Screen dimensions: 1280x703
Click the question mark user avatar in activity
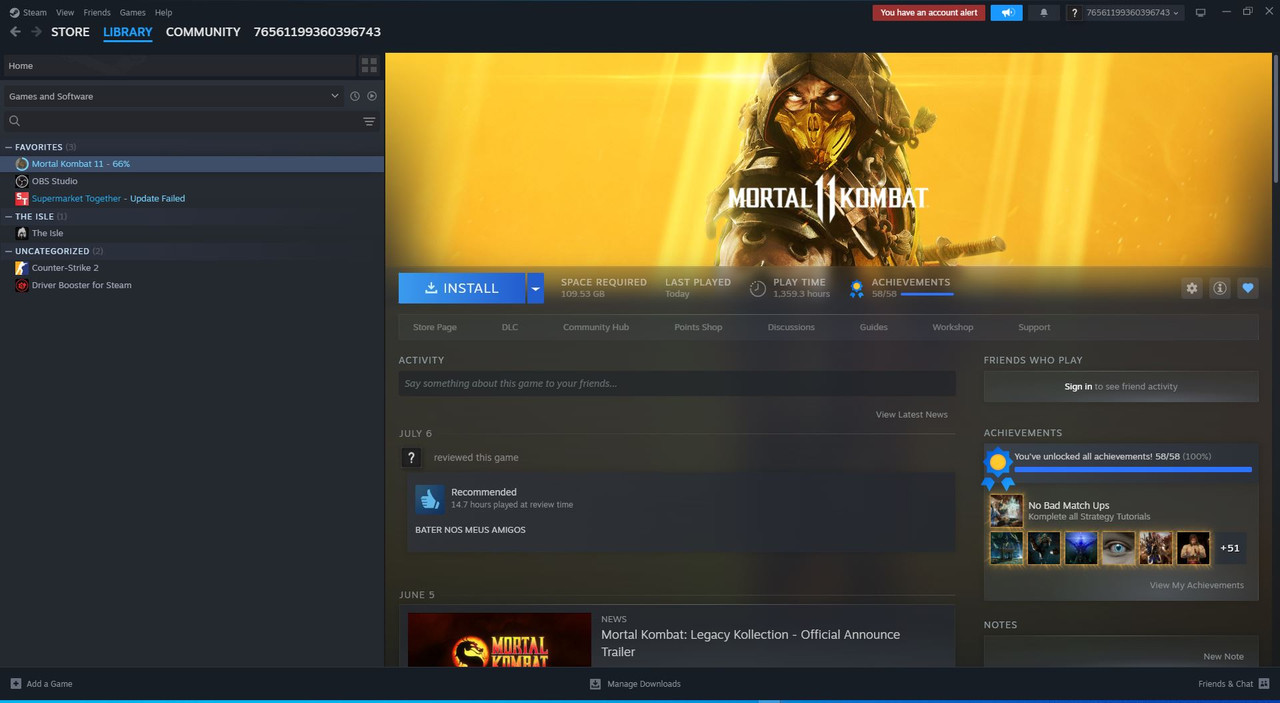coord(411,457)
